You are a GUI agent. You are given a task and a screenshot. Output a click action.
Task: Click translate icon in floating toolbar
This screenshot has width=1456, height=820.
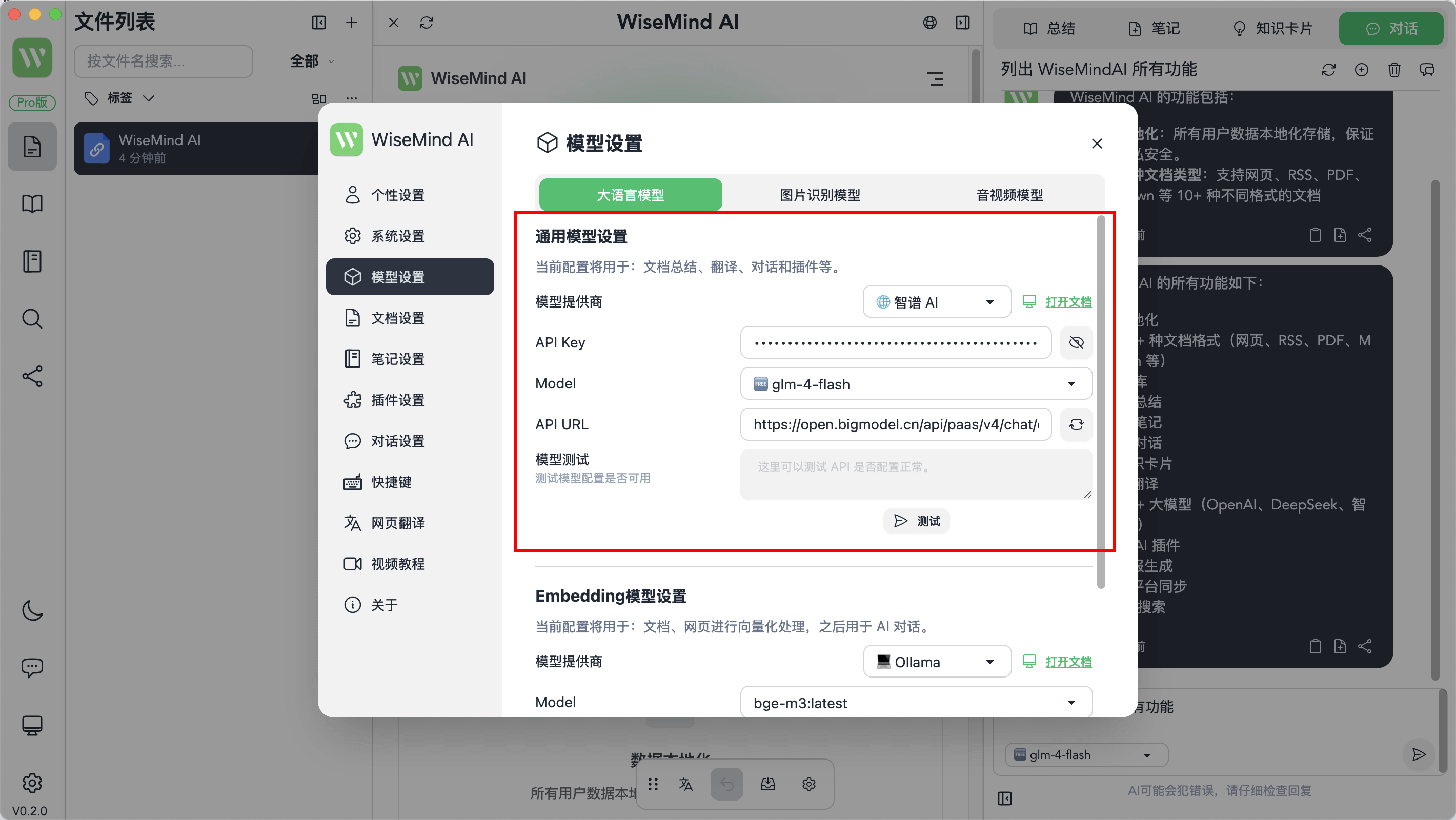point(685,784)
